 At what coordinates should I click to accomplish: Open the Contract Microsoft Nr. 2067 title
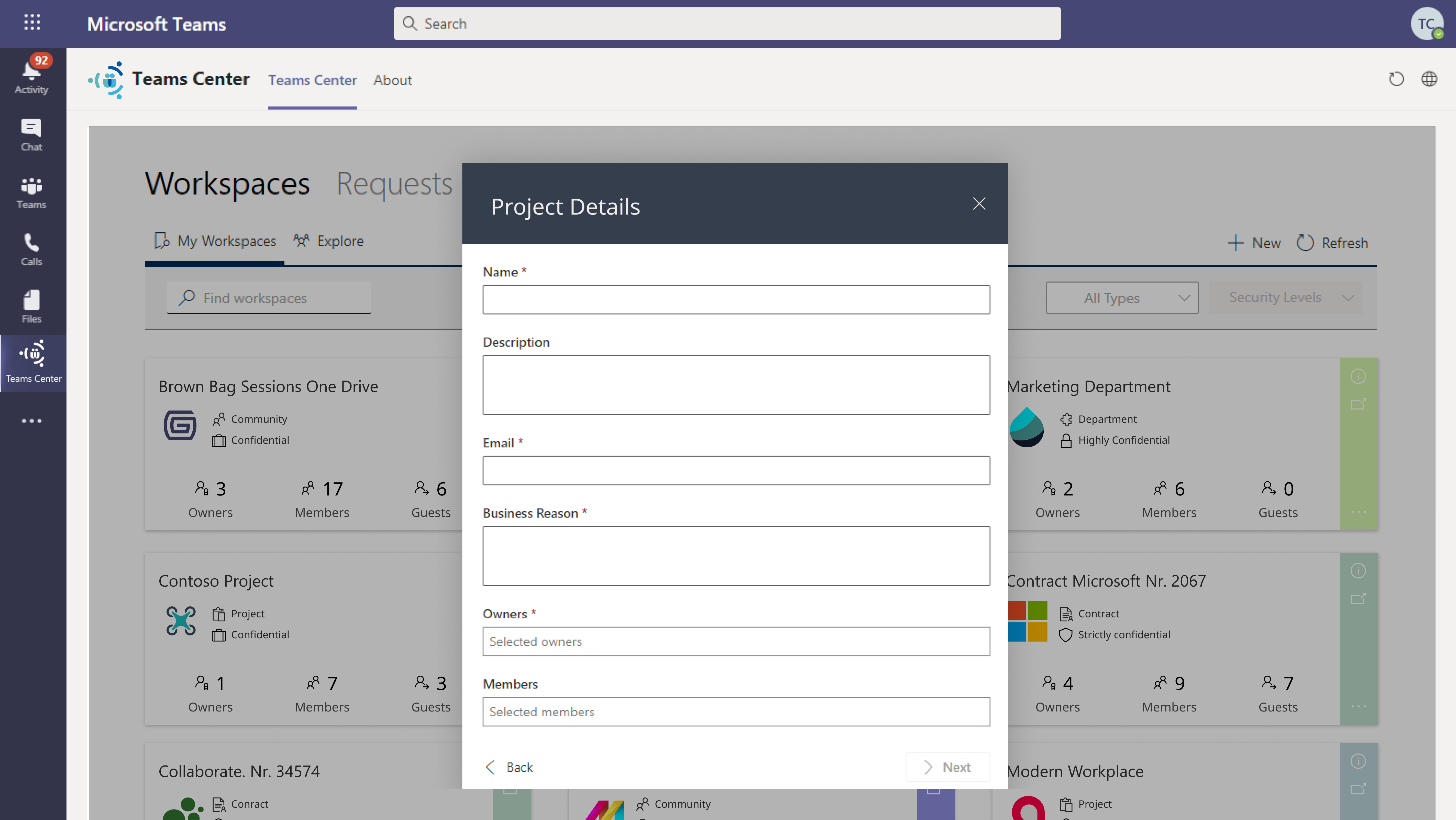1106,581
